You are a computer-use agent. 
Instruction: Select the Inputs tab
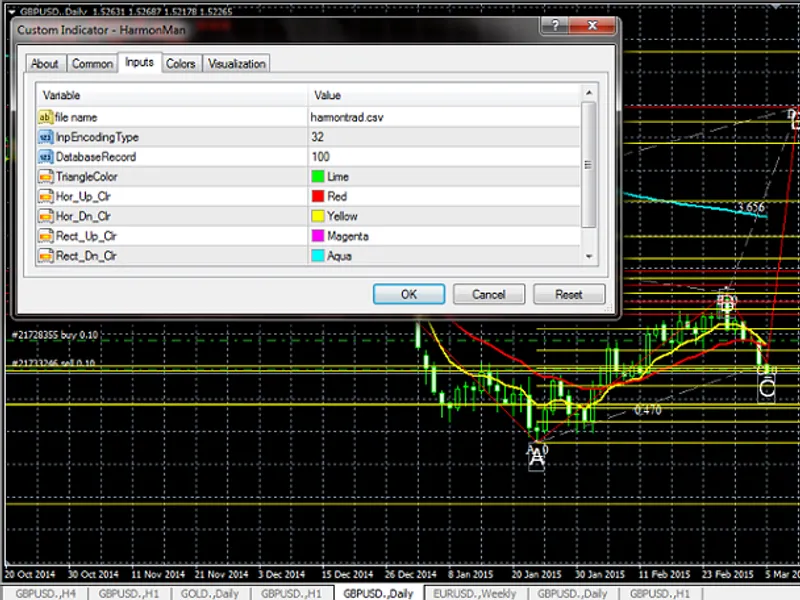click(139, 62)
